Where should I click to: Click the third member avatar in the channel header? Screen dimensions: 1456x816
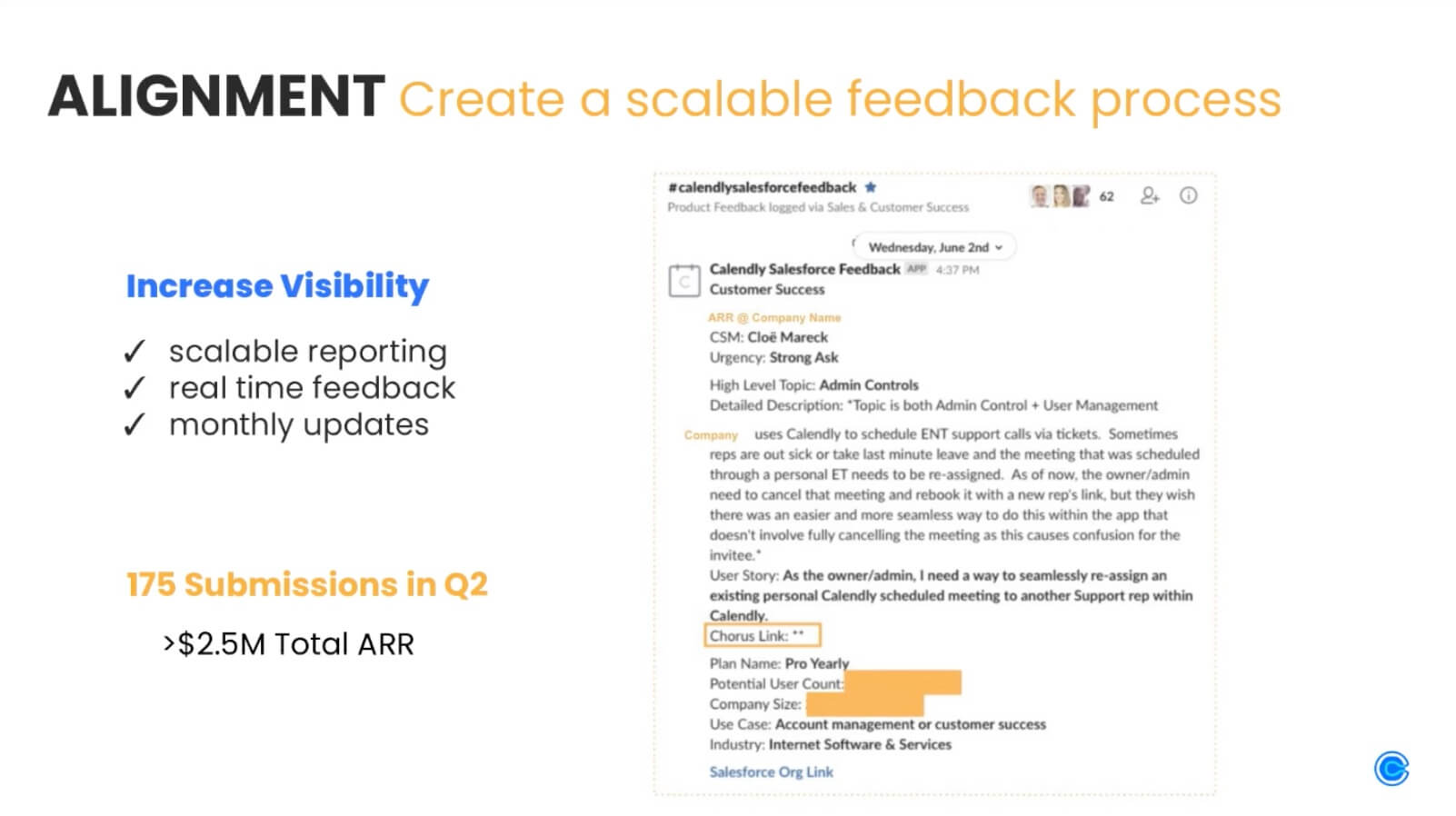coord(1081,194)
